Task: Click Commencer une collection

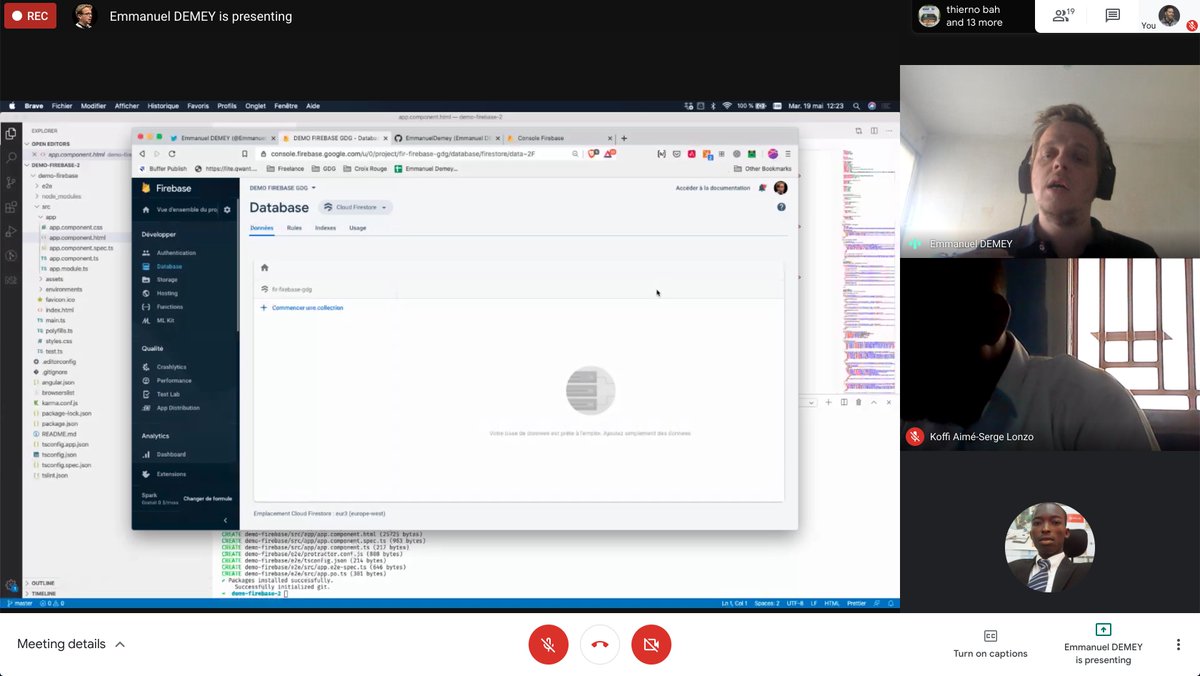Action: 302,308
